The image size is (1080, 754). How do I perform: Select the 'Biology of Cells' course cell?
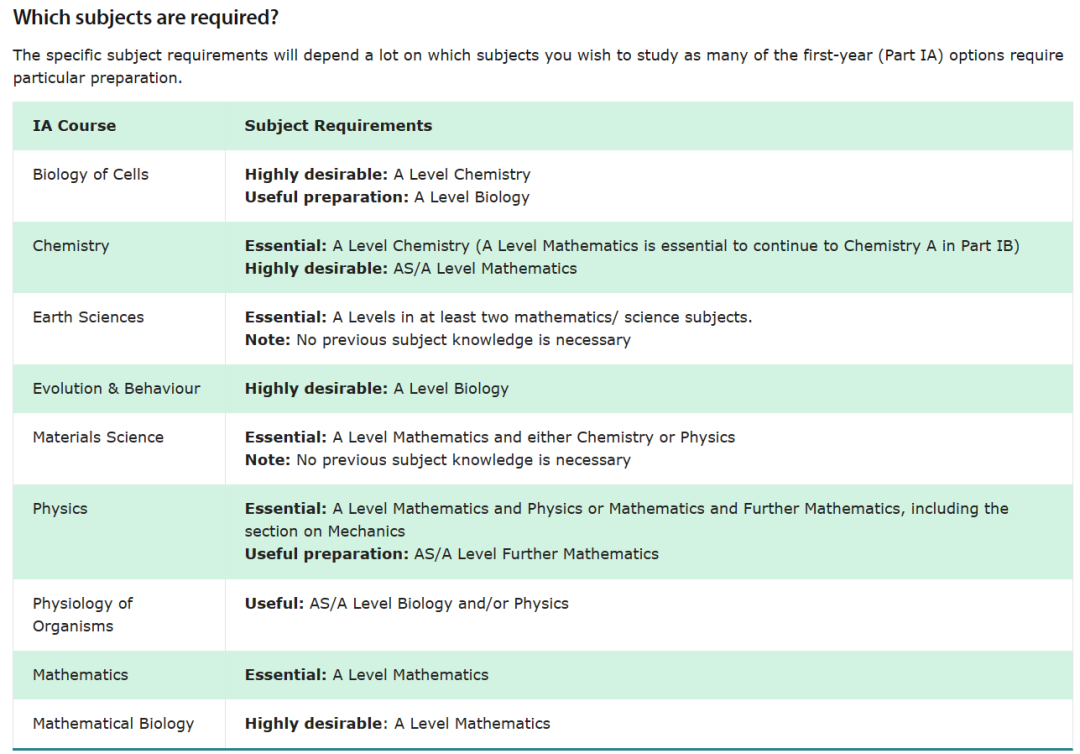point(90,174)
